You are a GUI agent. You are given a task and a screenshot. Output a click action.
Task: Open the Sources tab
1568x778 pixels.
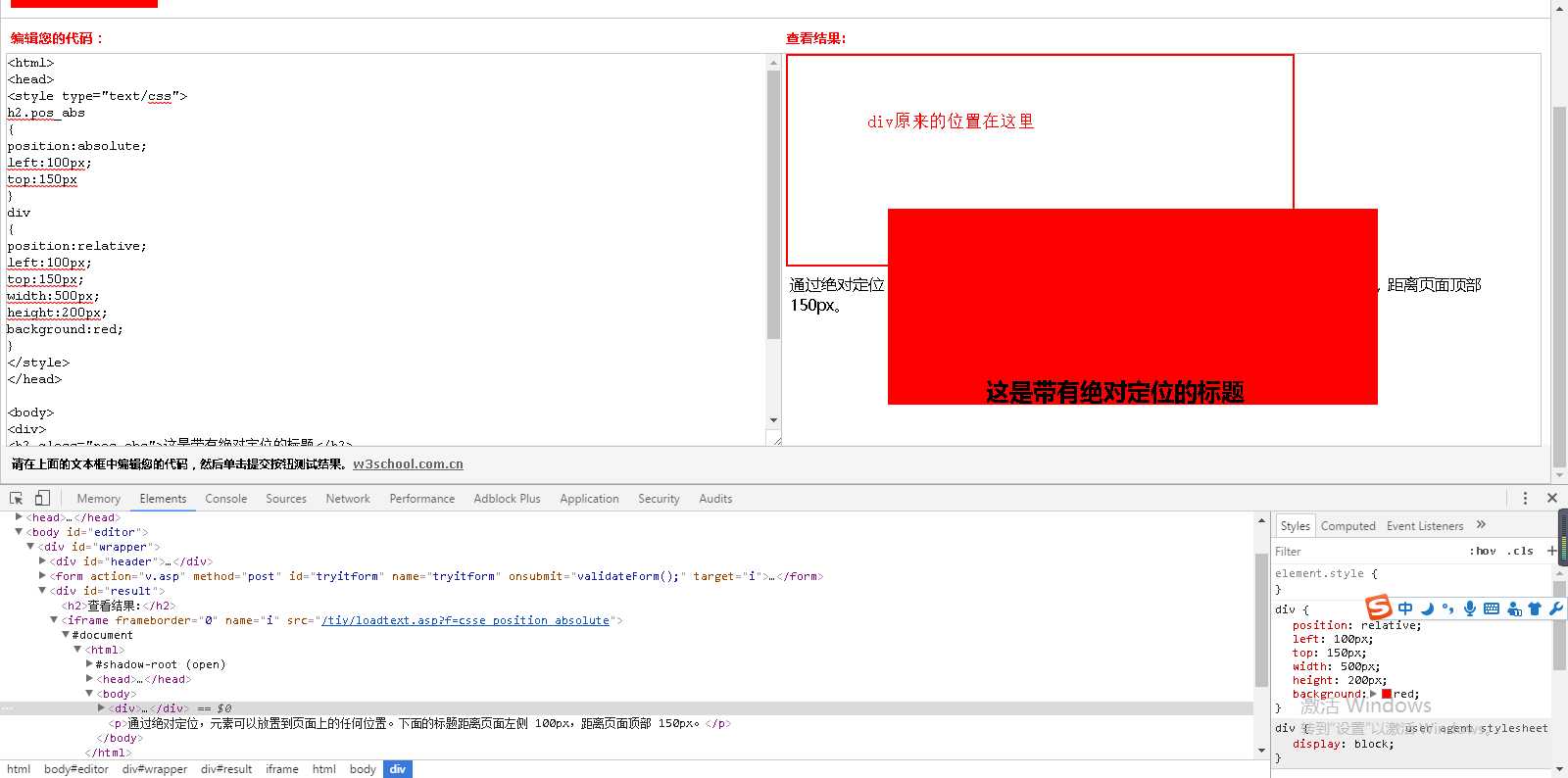click(x=286, y=499)
